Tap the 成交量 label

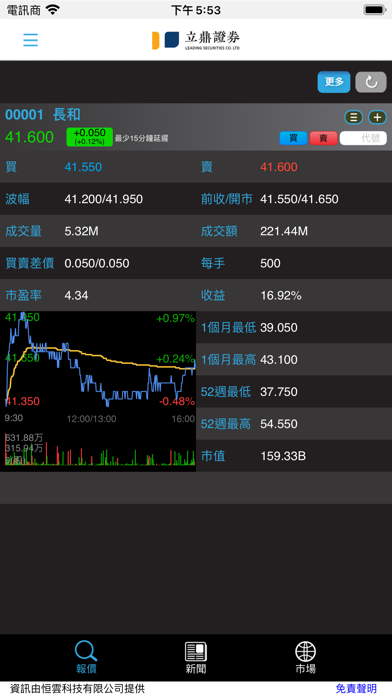[23, 231]
